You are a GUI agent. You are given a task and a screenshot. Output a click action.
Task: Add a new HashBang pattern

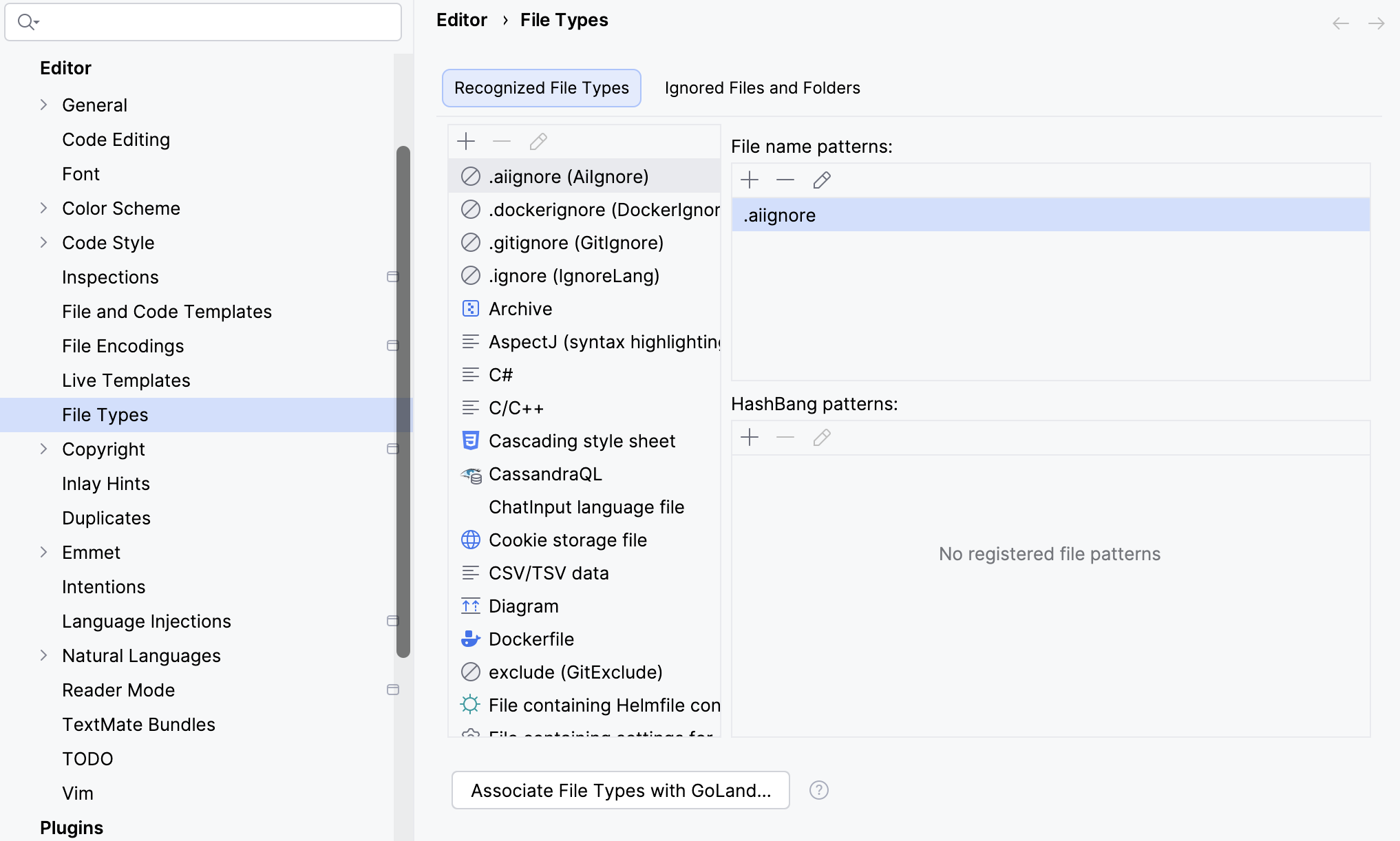750,437
